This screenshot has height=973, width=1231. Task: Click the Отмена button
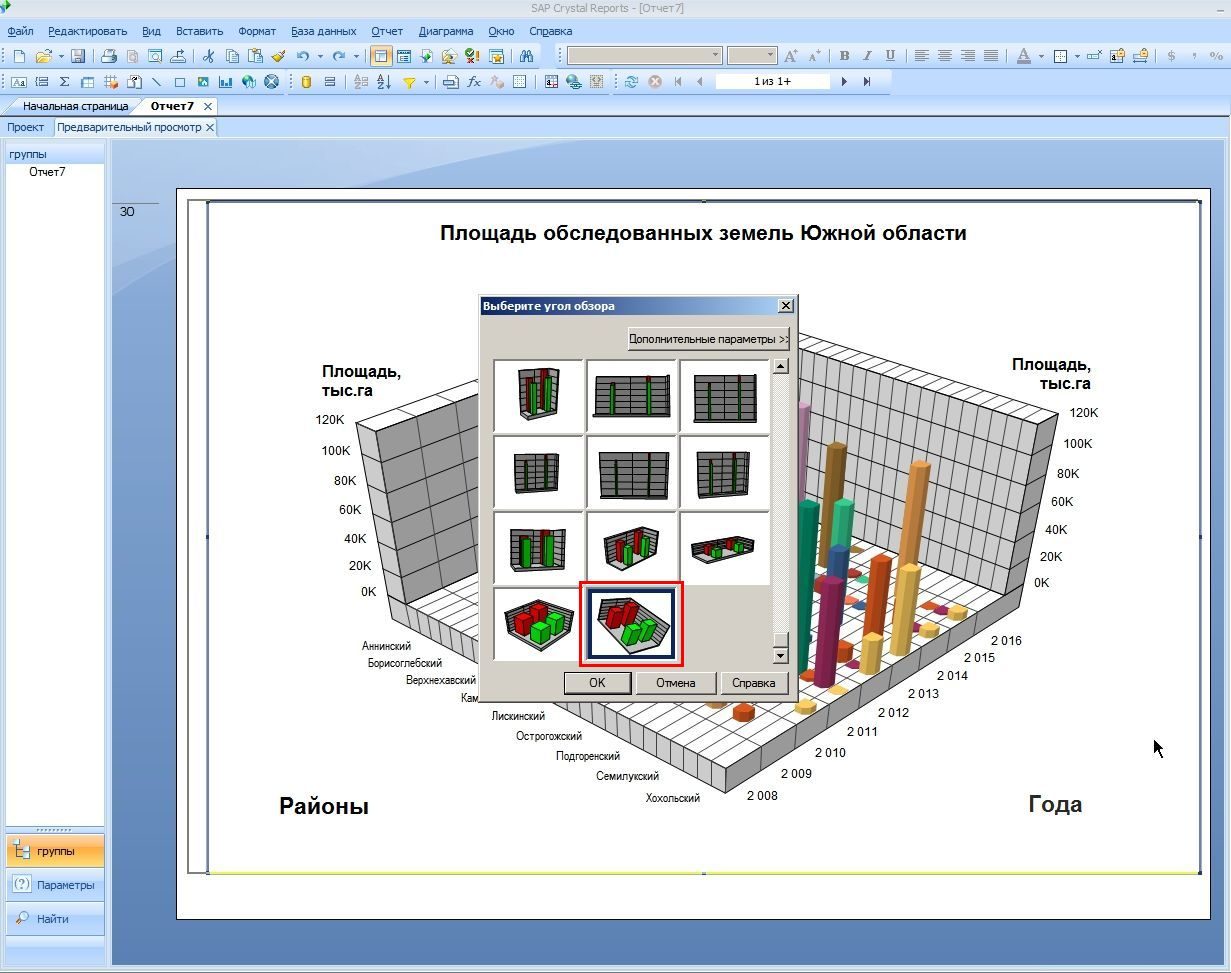coord(676,683)
